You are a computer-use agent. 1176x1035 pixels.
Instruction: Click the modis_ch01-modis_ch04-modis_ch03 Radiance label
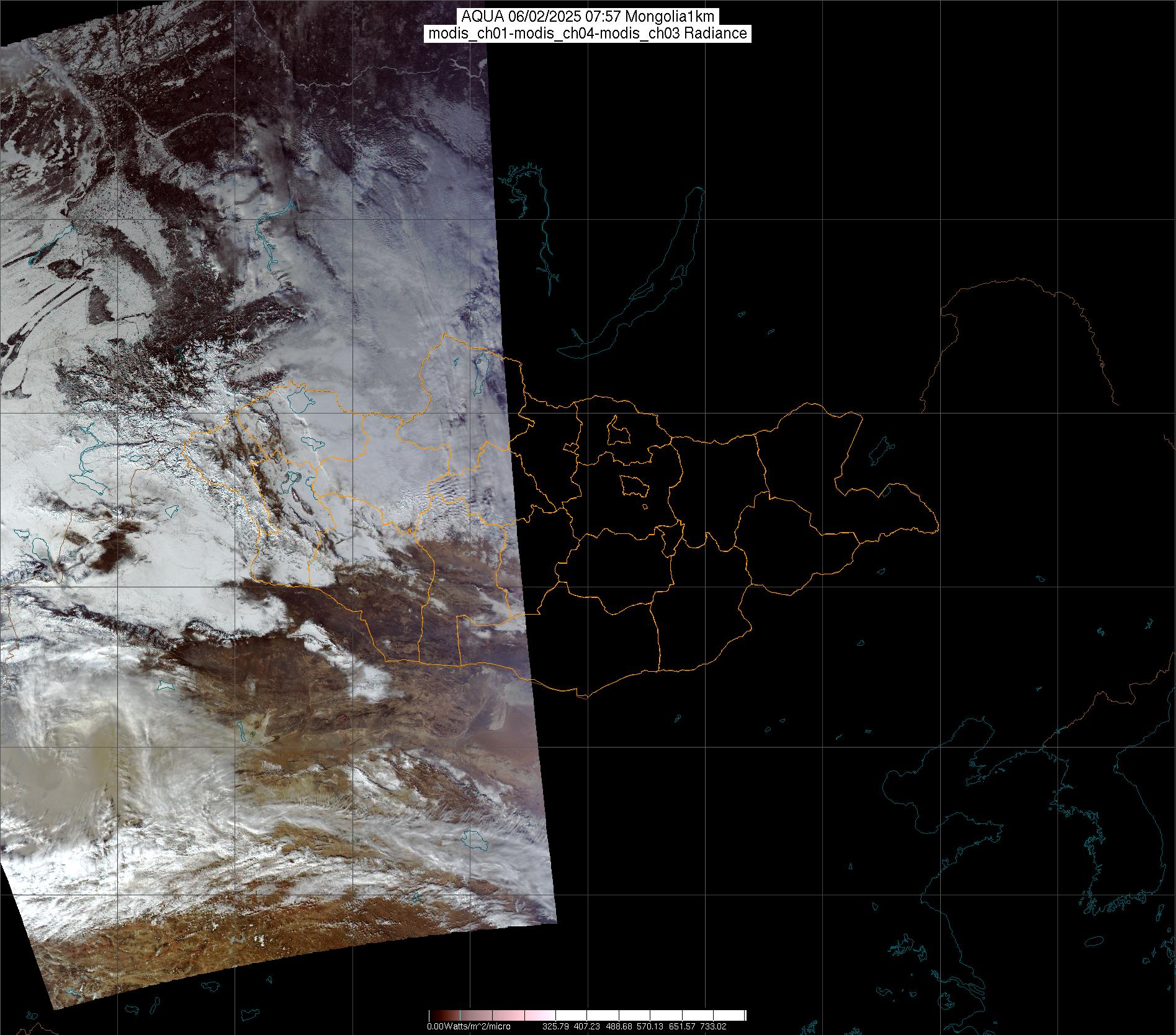click(x=587, y=34)
